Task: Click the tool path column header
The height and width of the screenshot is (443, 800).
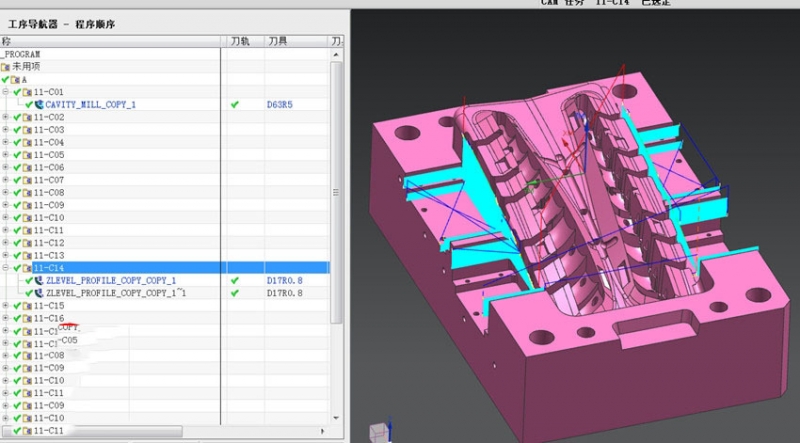Action: tap(242, 41)
